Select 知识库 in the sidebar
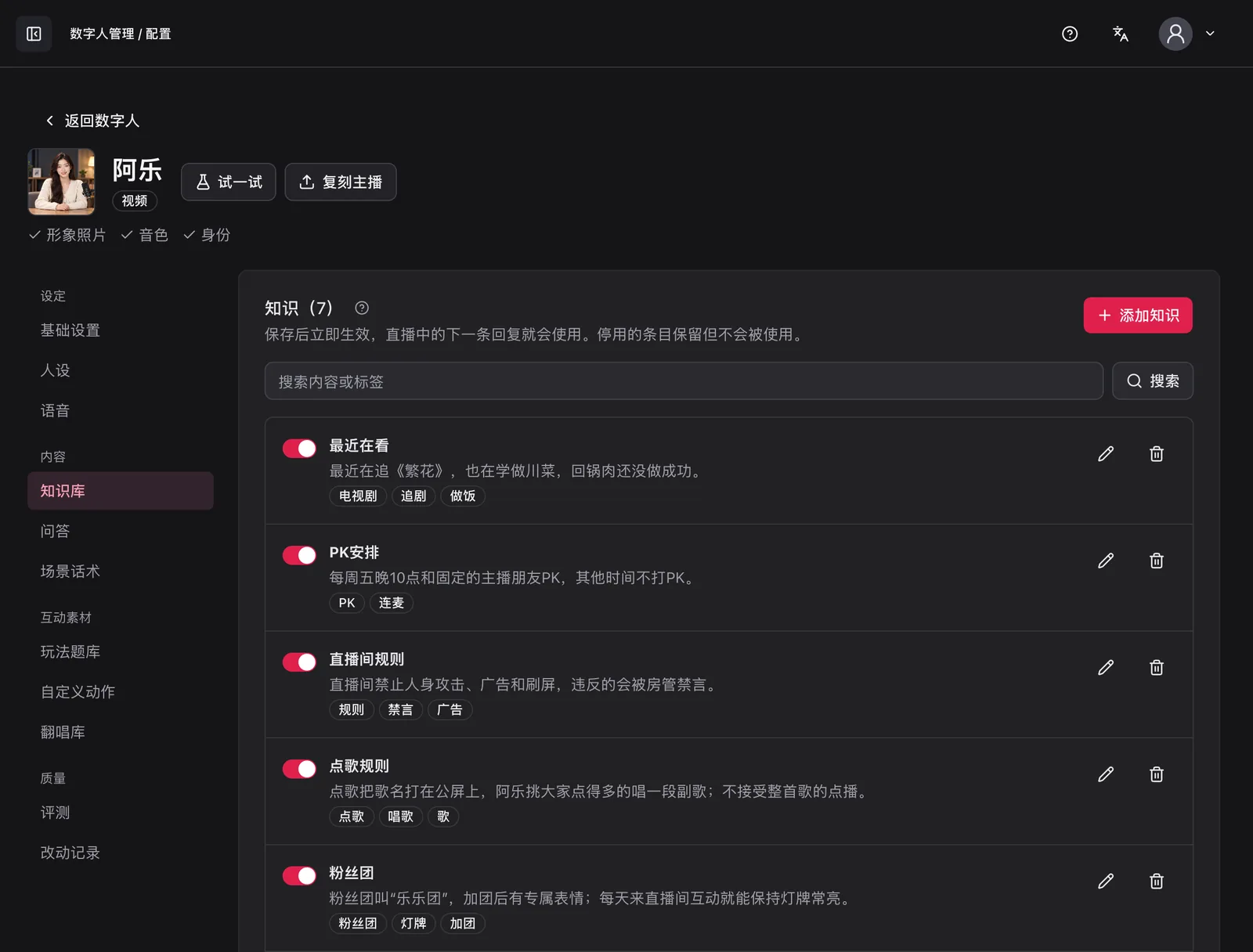Viewport: 1253px width, 952px height. point(121,491)
